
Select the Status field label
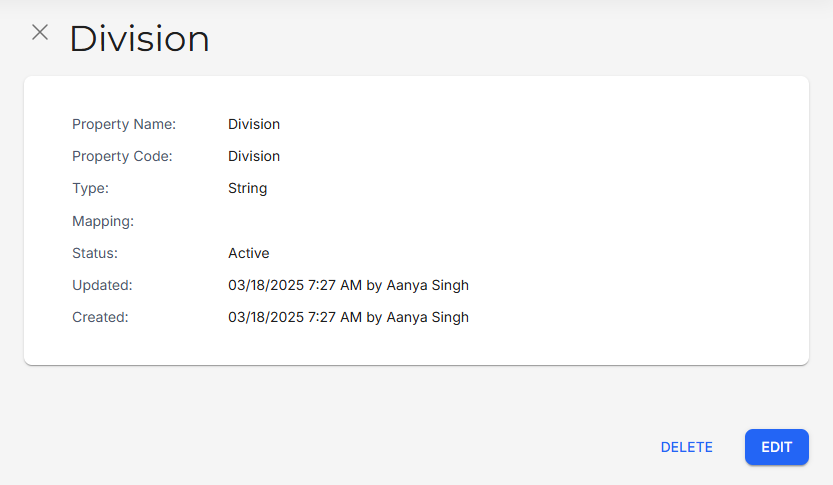[x=95, y=253]
